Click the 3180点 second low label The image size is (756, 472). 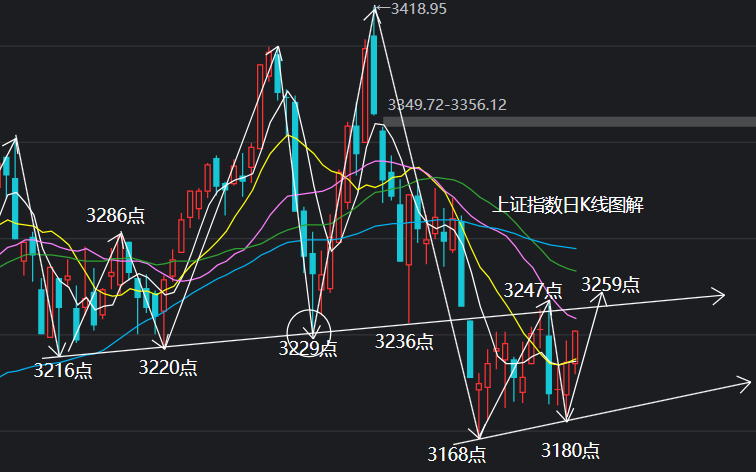click(570, 450)
